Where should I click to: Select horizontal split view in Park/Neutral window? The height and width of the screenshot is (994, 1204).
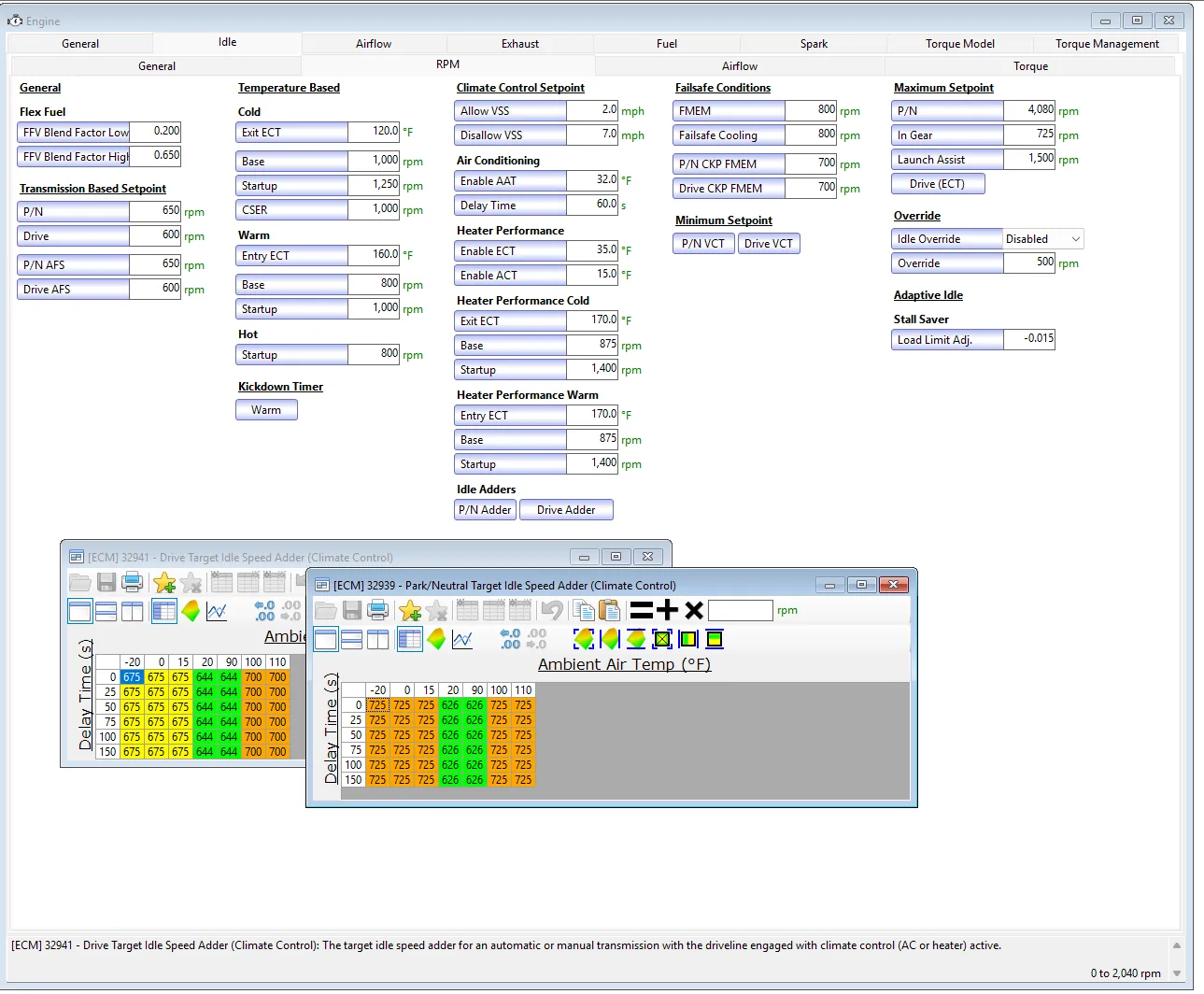[x=352, y=640]
